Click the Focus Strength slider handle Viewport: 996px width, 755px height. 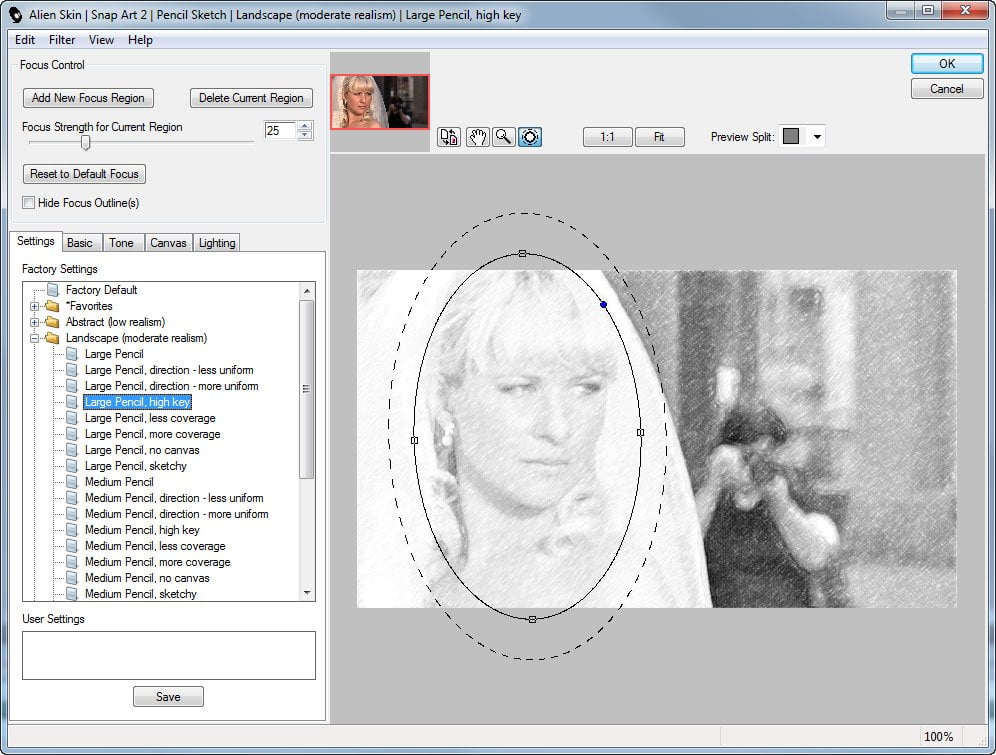85,143
